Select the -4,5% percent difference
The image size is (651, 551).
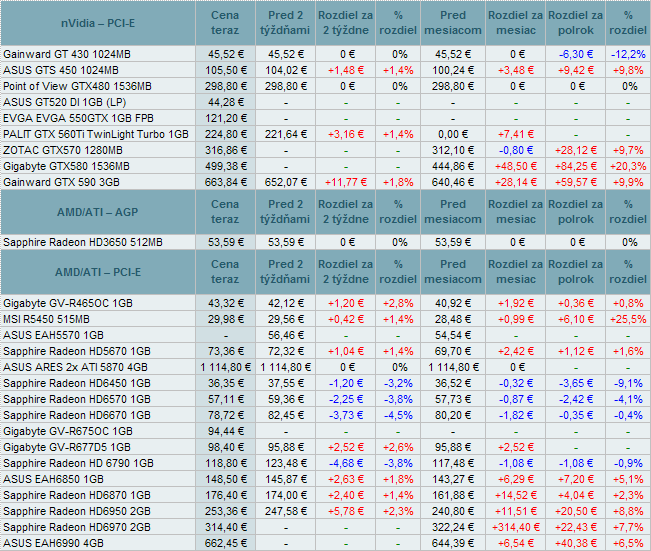398,415
